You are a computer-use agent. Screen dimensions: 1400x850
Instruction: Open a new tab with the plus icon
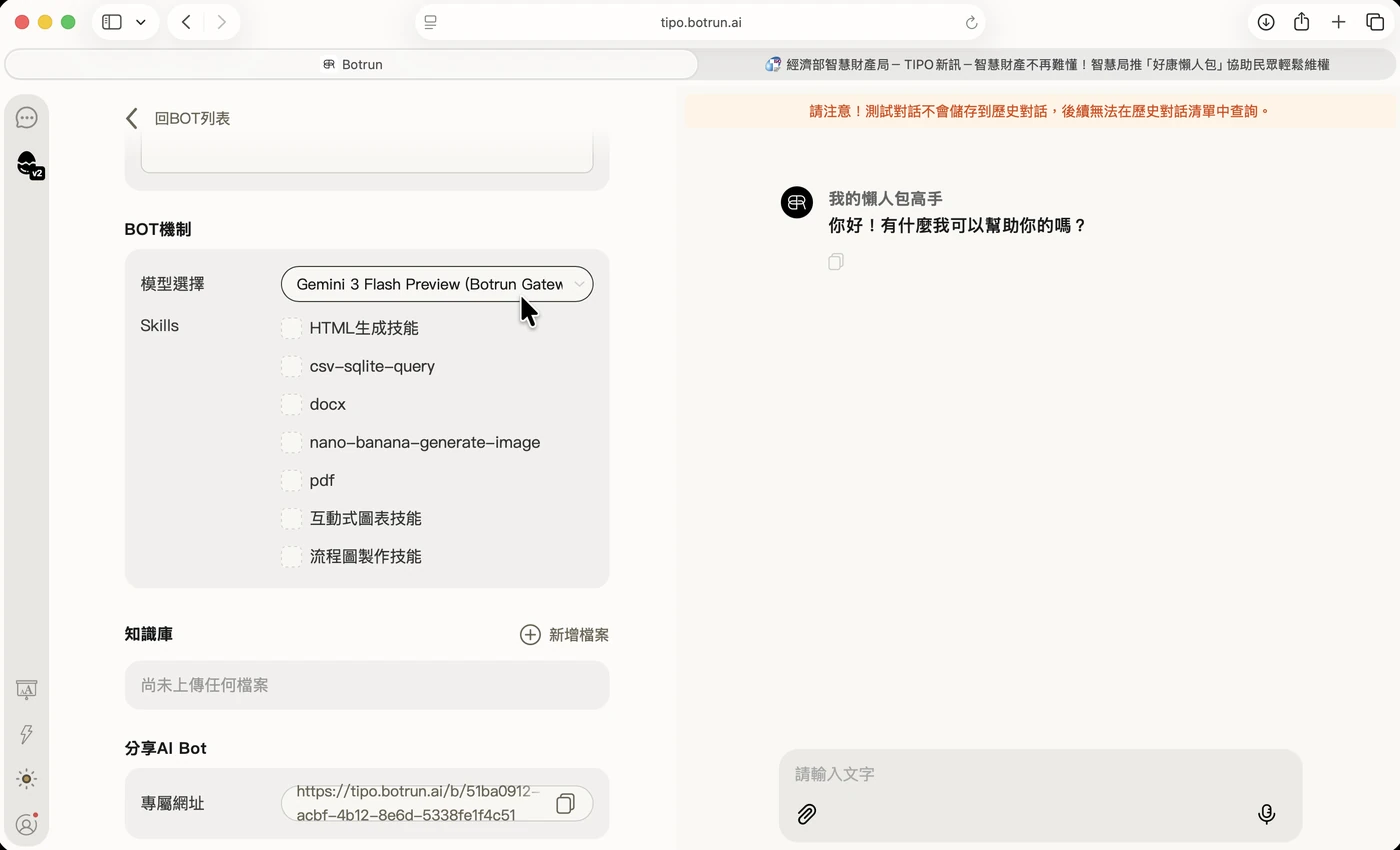[x=1338, y=22]
